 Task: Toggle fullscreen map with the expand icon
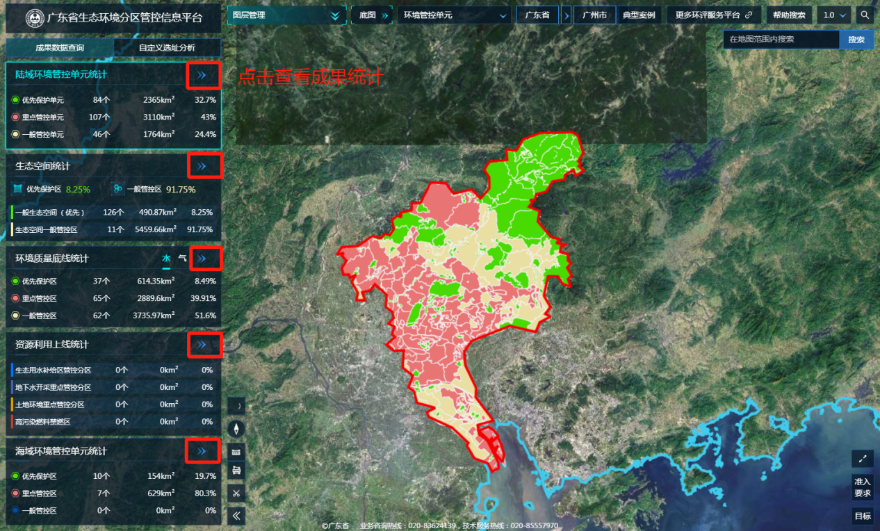pyautogui.click(x=862, y=458)
